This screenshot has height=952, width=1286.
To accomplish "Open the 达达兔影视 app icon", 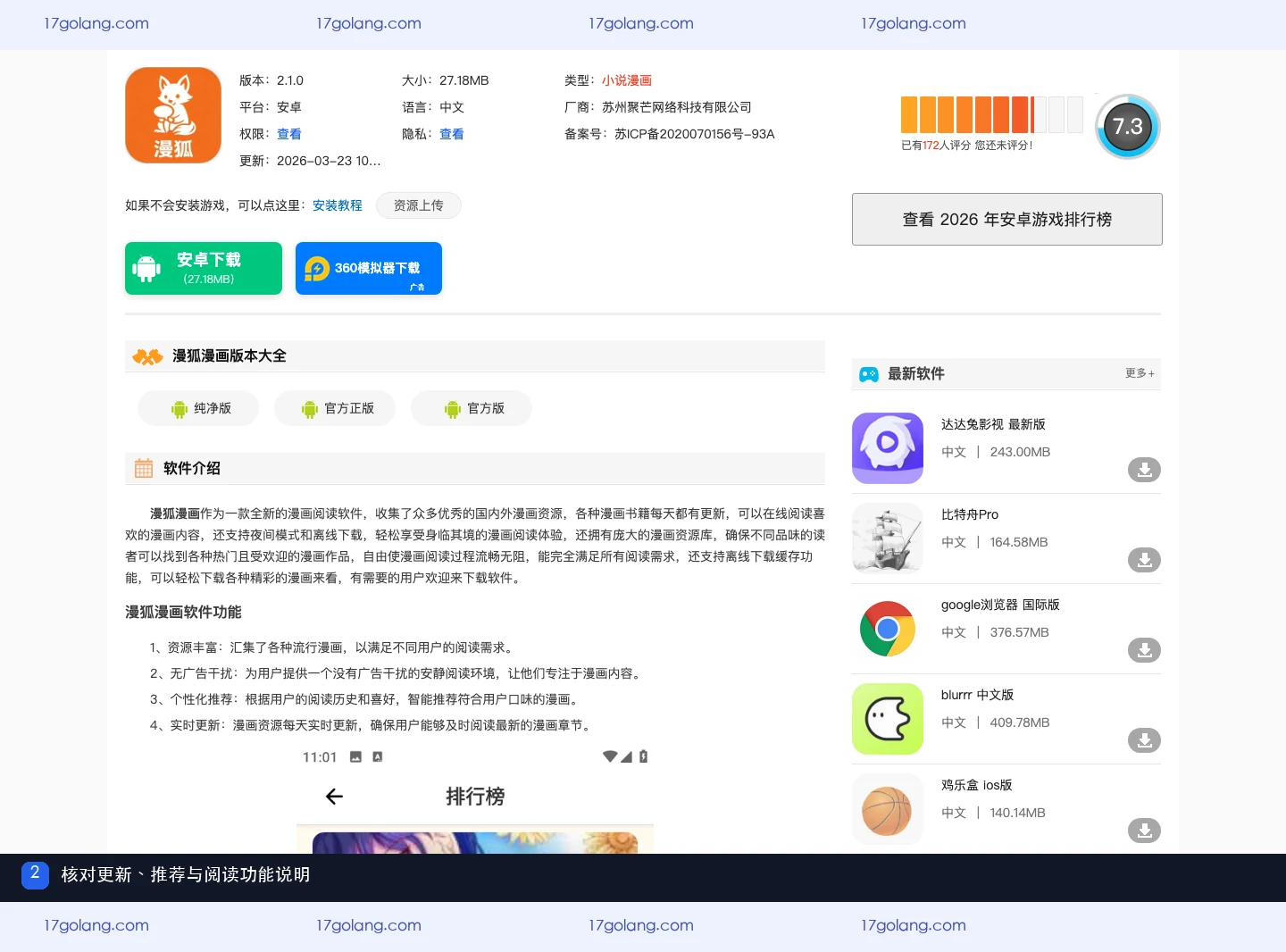I will coord(888,448).
